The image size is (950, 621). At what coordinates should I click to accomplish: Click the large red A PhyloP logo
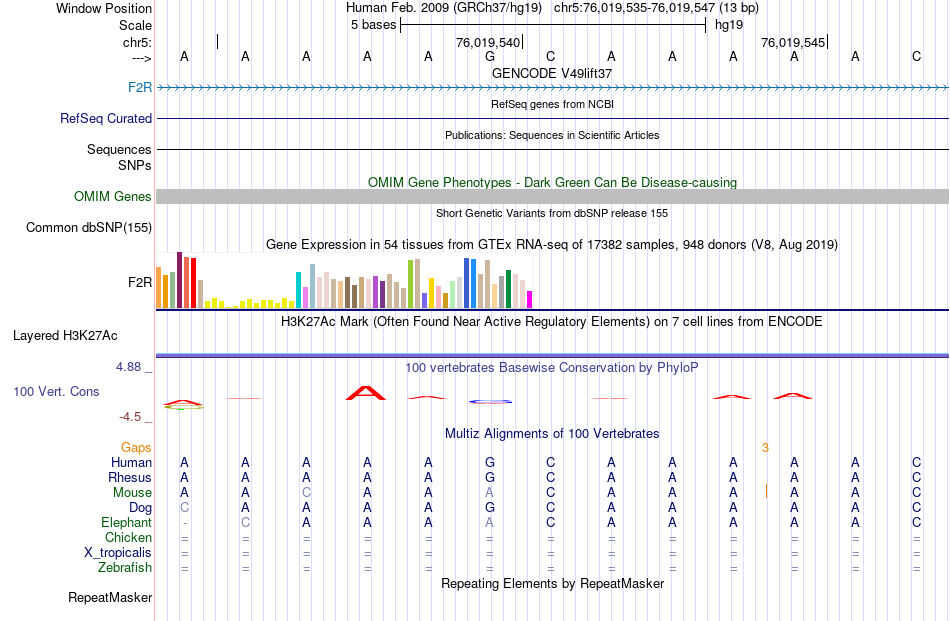[366, 393]
